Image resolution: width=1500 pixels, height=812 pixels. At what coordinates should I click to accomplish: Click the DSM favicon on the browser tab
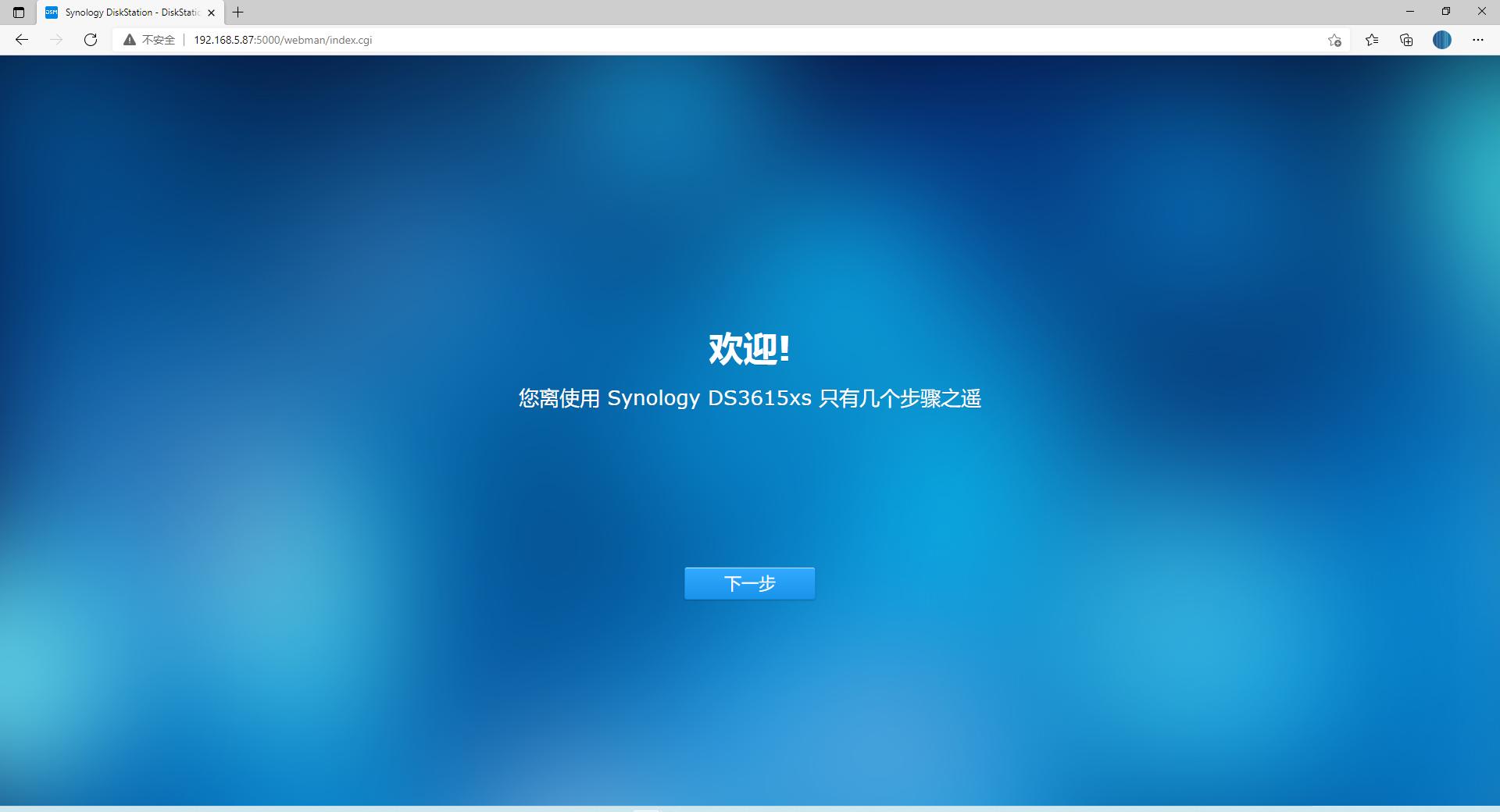(x=50, y=12)
